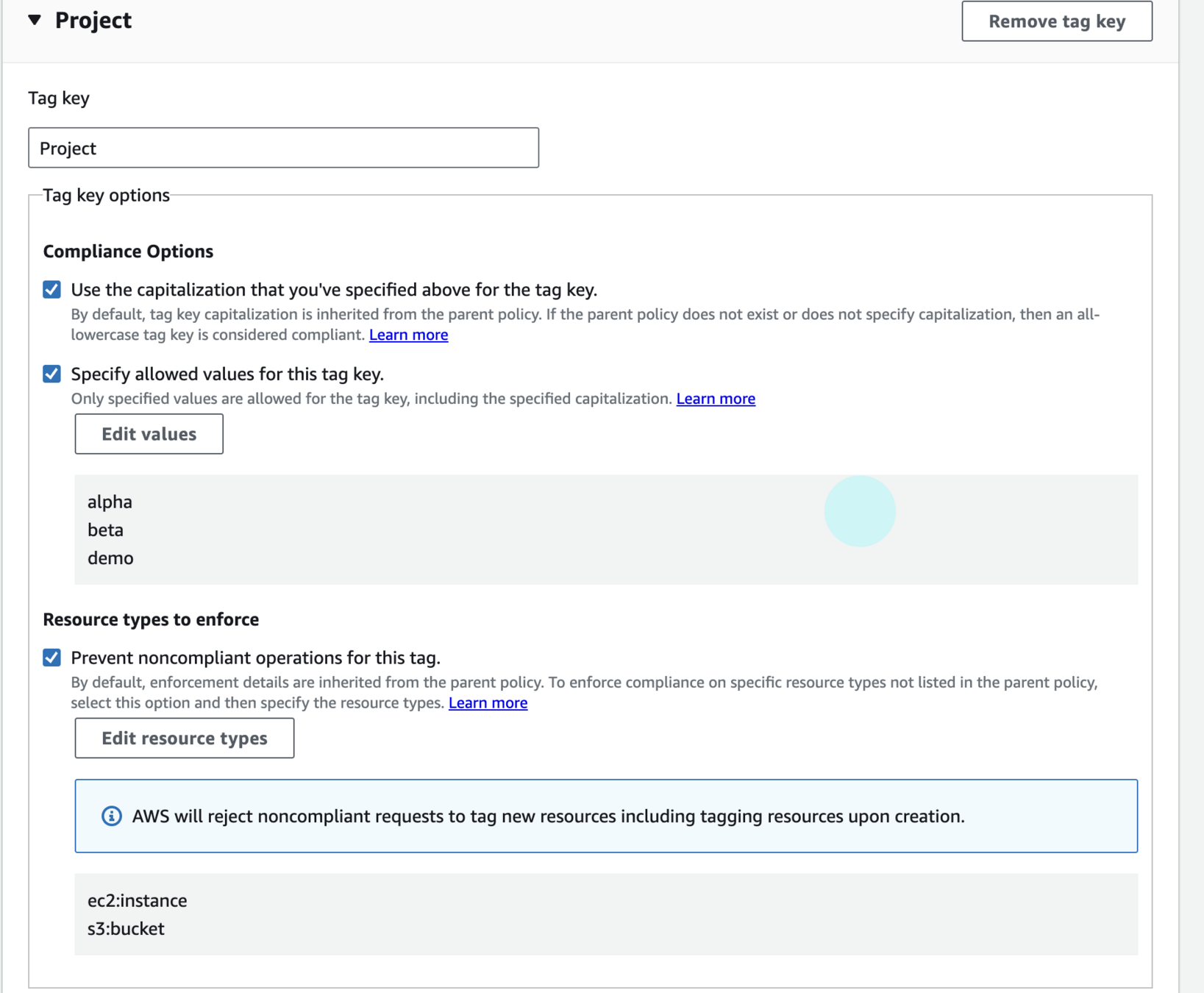Click Remove tag key button
1204x993 pixels.
click(x=1057, y=21)
